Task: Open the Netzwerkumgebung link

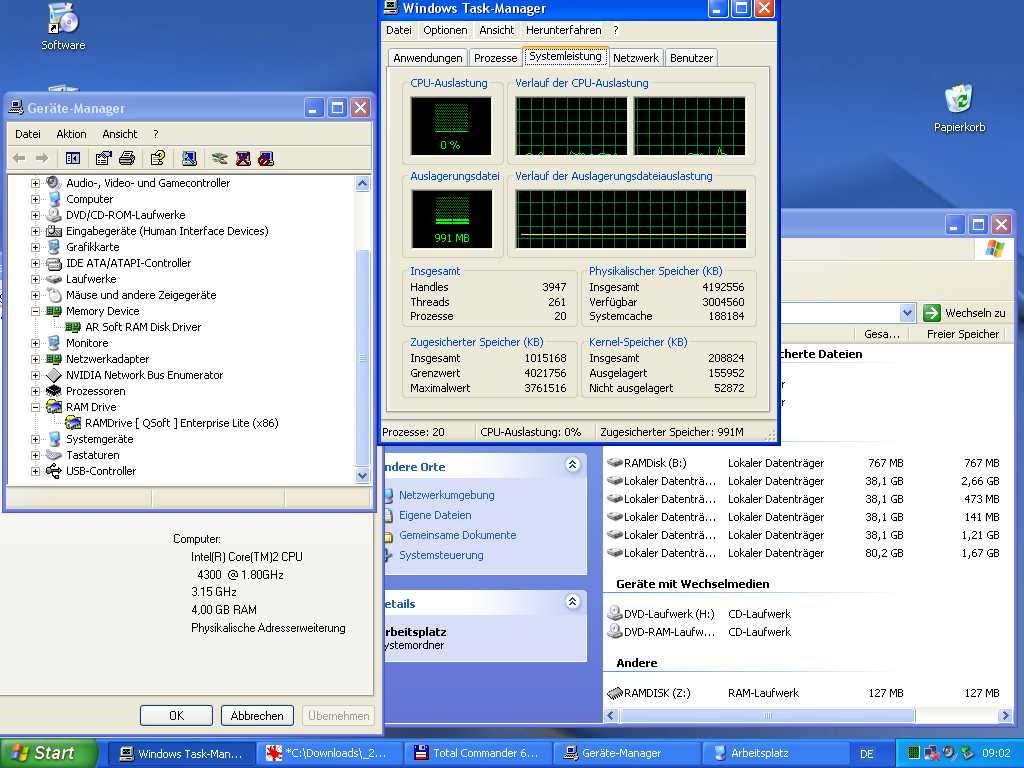Action: pyautogui.click(x=447, y=495)
